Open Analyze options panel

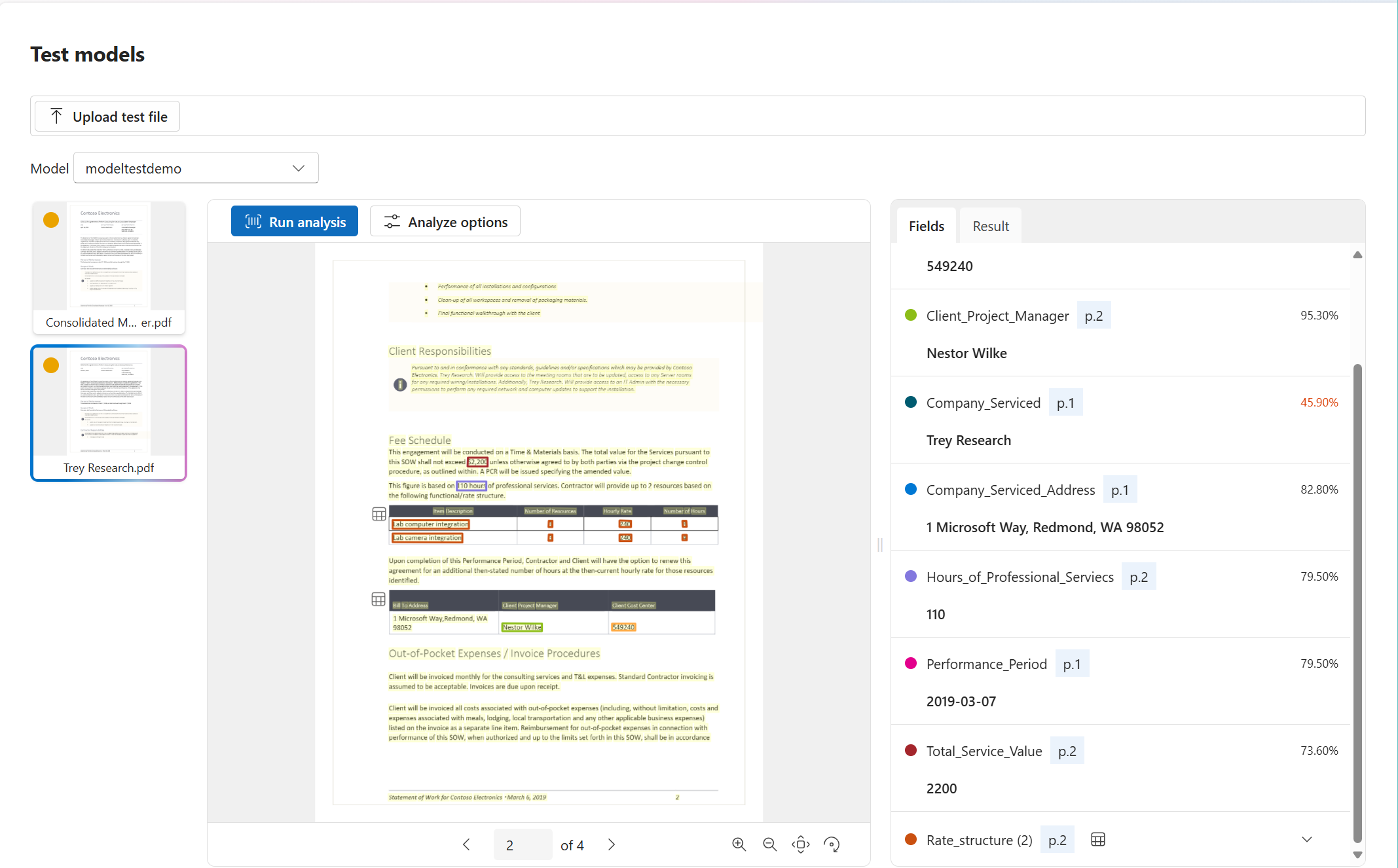pos(446,222)
